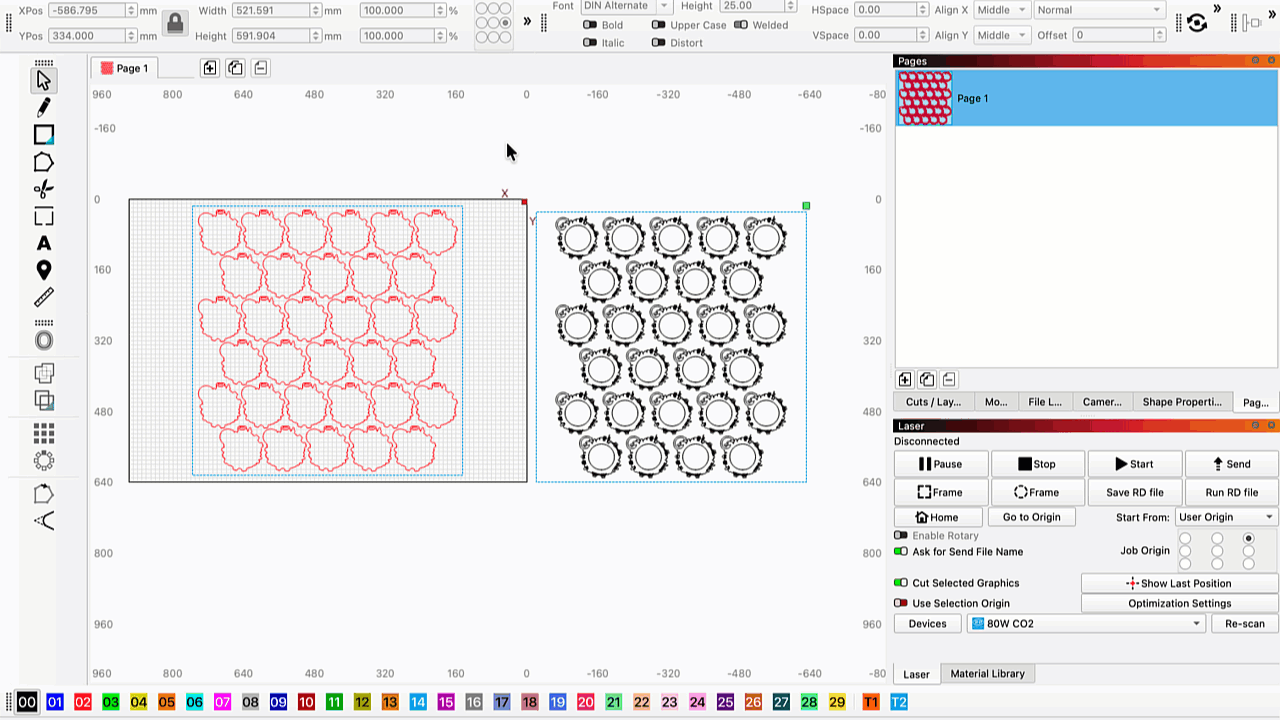This screenshot has width=1280, height=720.
Task: Switch to Cuts / Layers tab
Action: coord(933,402)
